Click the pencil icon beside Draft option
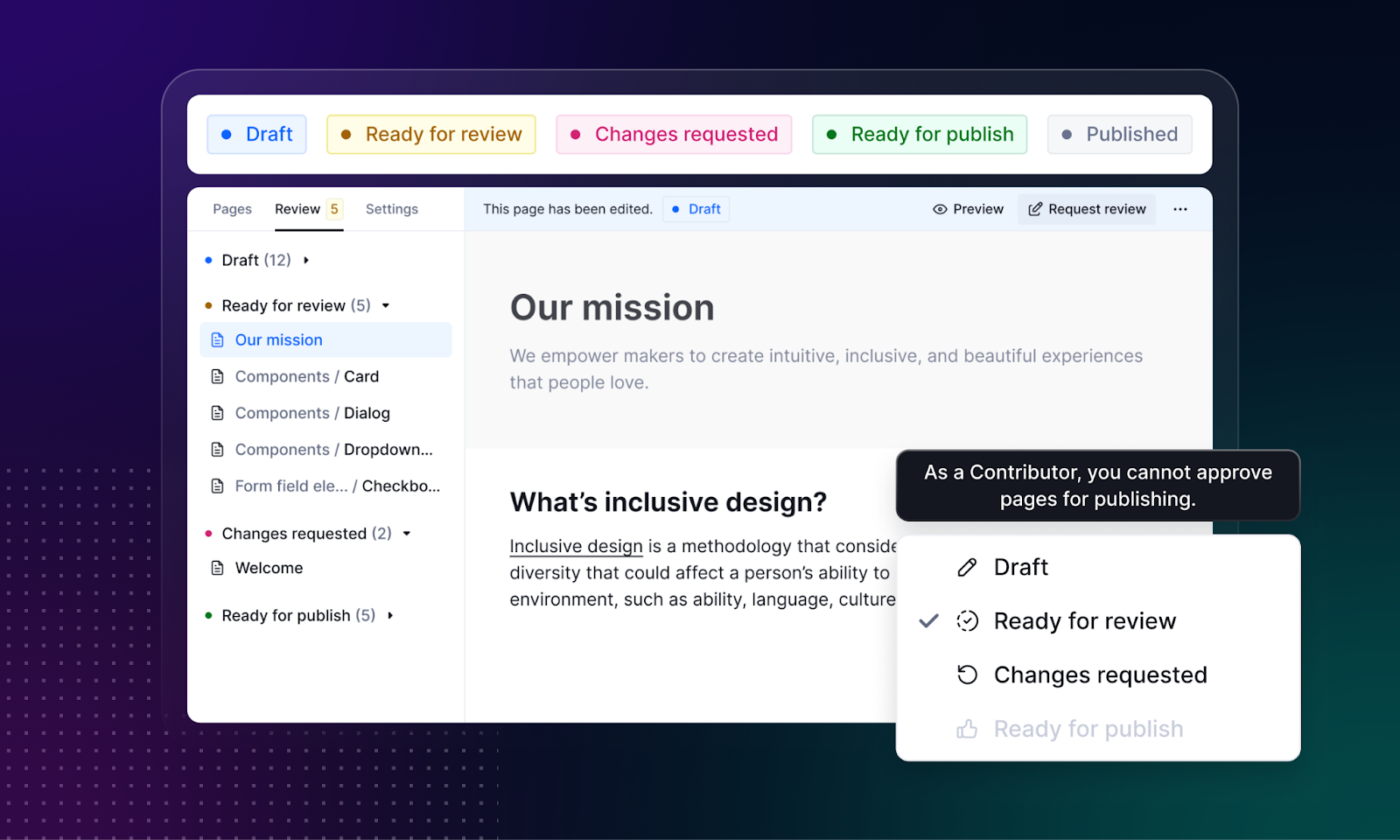 (967, 568)
